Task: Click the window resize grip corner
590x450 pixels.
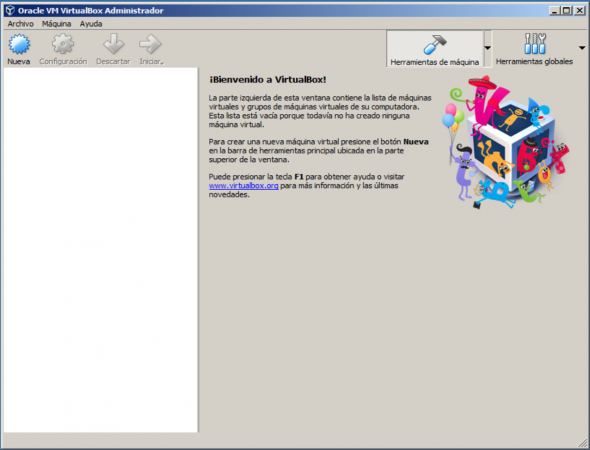Action: point(582,442)
